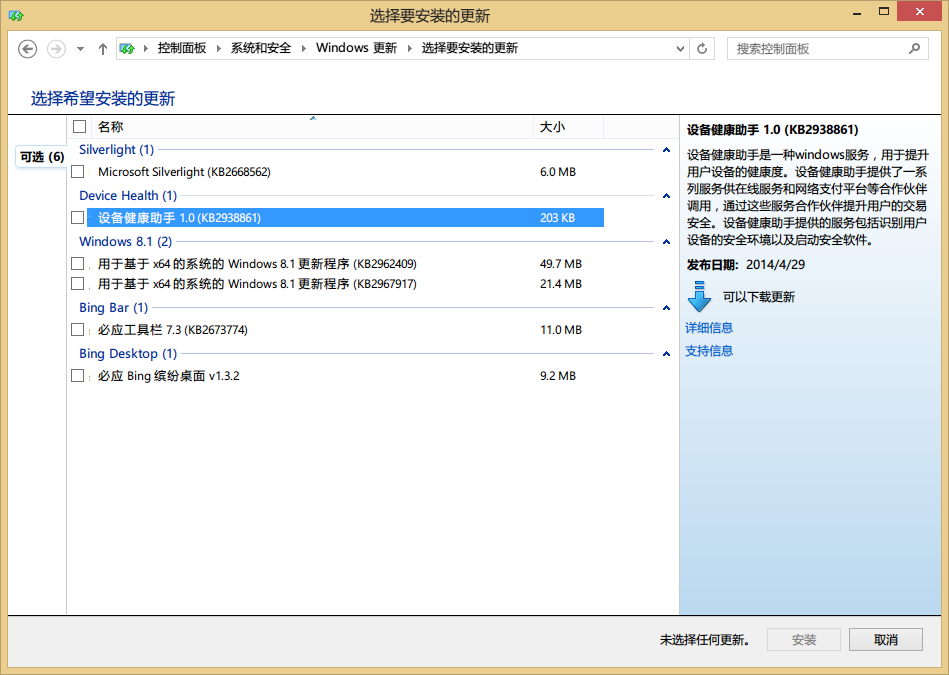Check the Microsoft Silverlight update
The image size is (949, 675).
click(x=78, y=172)
